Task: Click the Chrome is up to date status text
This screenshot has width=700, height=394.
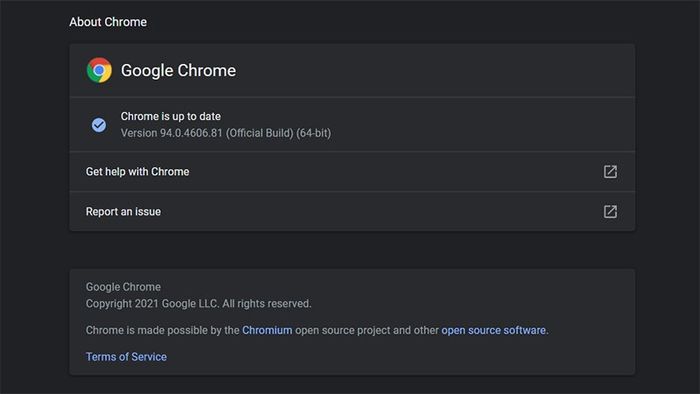Action: point(171,116)
